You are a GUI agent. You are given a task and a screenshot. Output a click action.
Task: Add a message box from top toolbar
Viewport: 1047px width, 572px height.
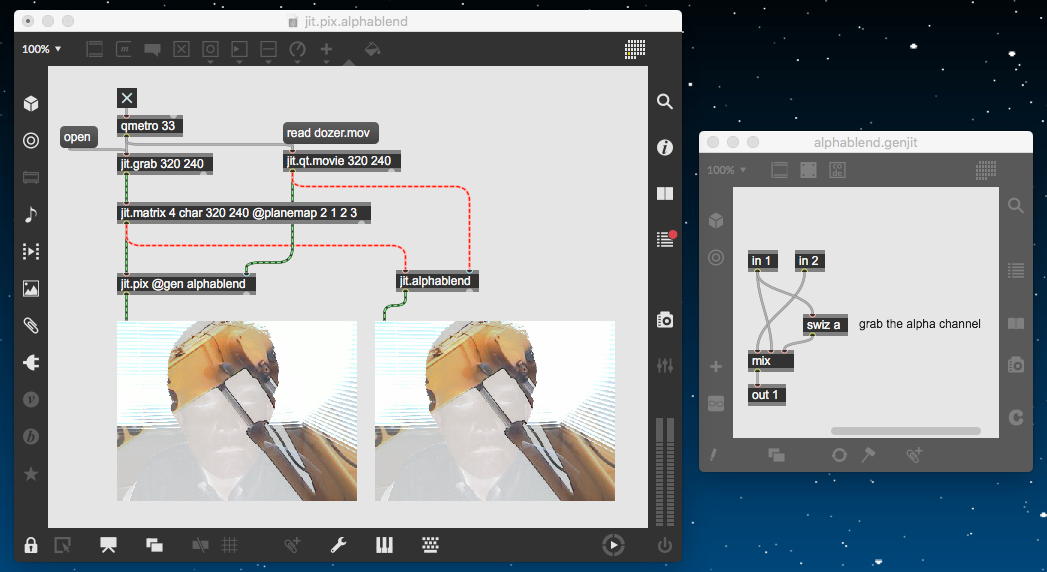tap(124, 49)
